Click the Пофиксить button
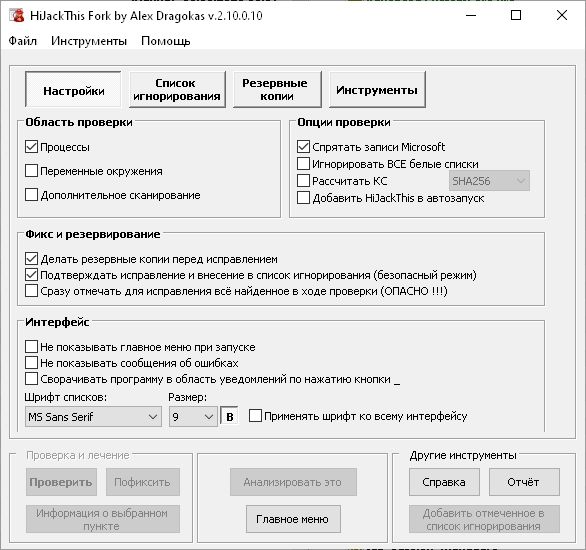Screen dimensions: 586x550 point(143,482)
